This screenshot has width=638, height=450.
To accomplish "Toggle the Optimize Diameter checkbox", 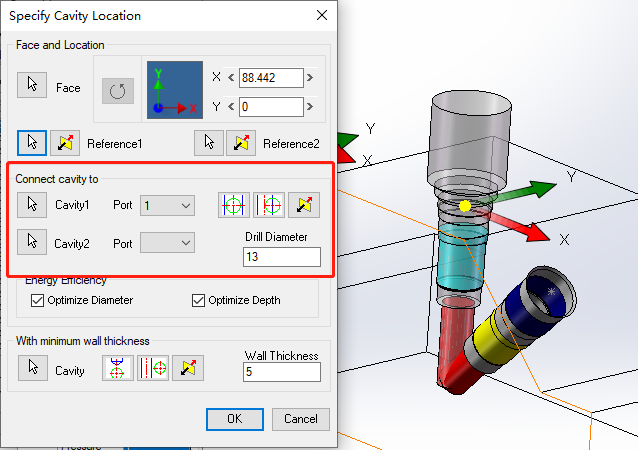I will (x=37, y=300).
